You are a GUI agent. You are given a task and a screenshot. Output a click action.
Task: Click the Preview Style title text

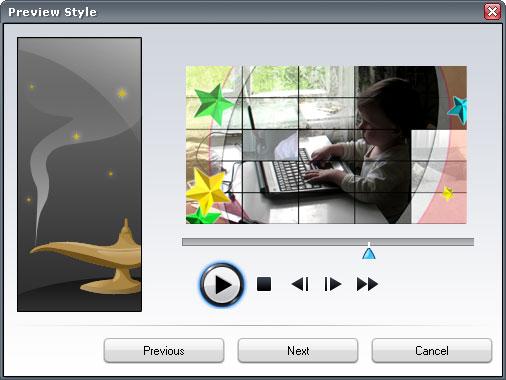(x=52, y=12)
